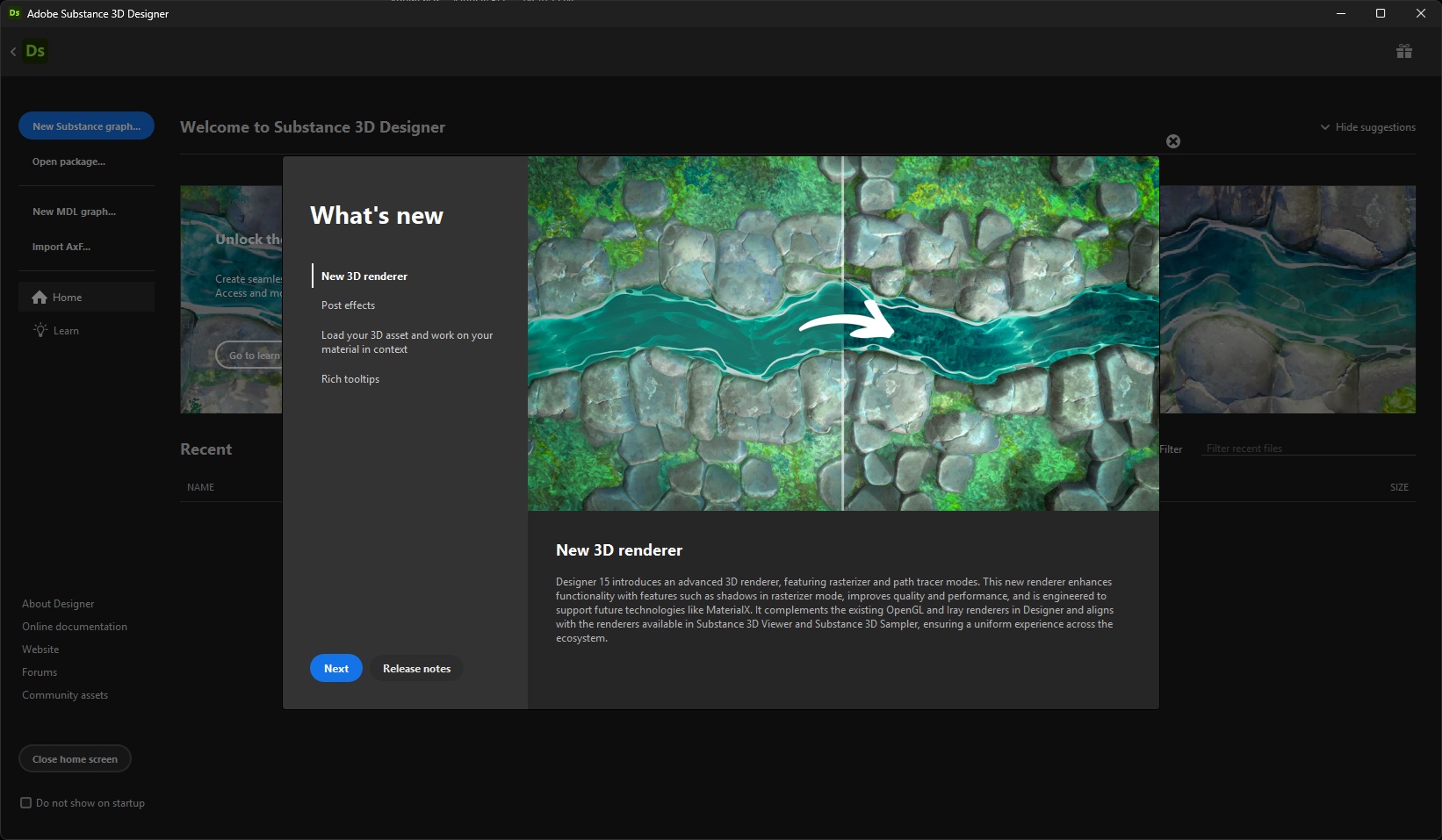Click the Ds logo icon in header

(x=35, y=51)
